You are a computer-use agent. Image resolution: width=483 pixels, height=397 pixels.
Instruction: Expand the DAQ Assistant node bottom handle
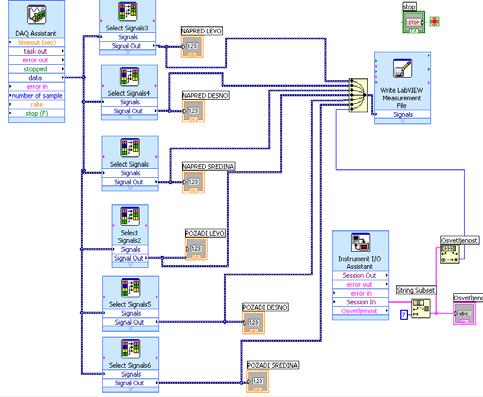coord(36,120)
